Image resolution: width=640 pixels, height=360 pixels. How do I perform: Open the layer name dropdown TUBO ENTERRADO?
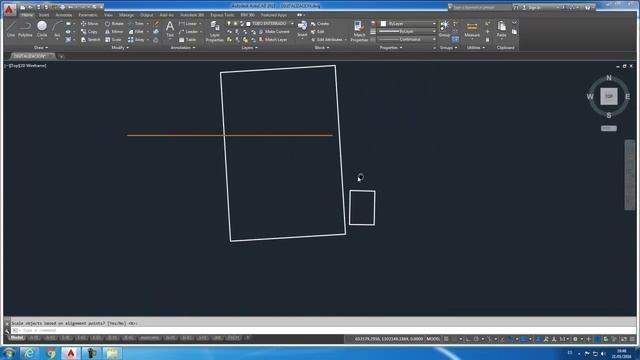[x=269, y=24]
